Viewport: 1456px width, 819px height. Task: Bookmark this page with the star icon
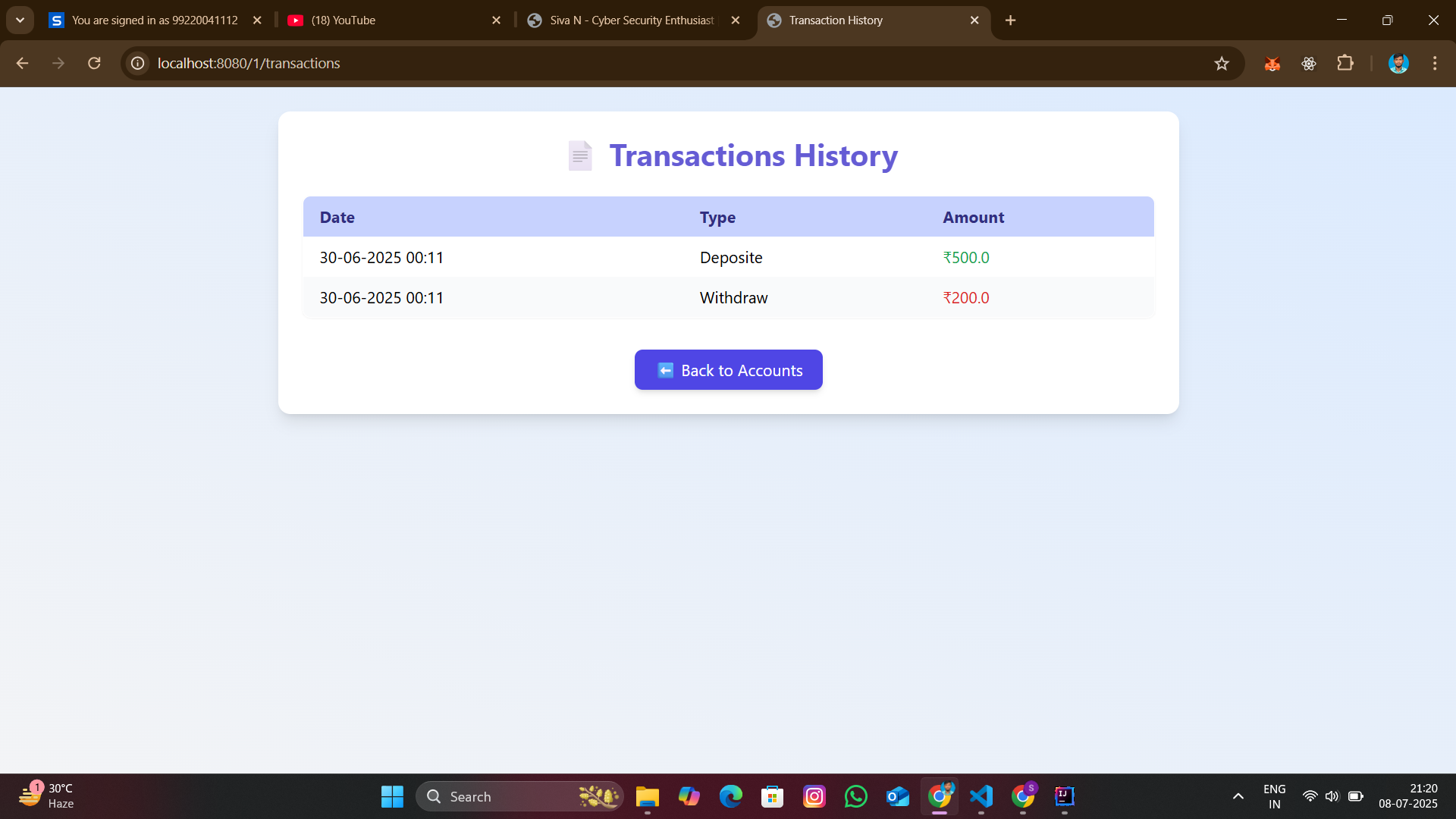click(x=1221, y=64)
